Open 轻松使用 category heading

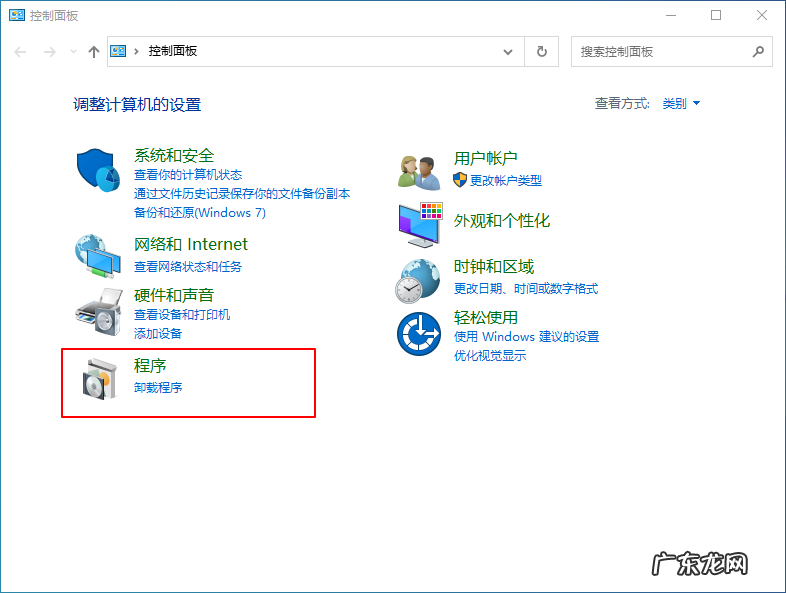point(486,317)
